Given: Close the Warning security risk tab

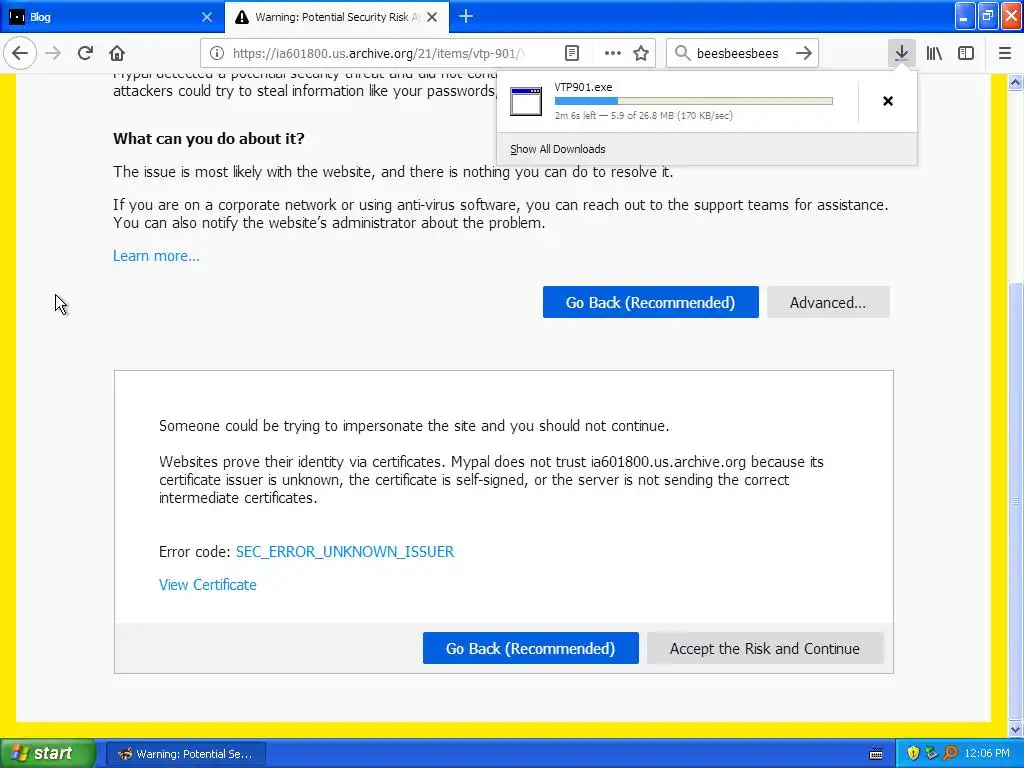Looking at the screenshot, I should coord(432,17).
